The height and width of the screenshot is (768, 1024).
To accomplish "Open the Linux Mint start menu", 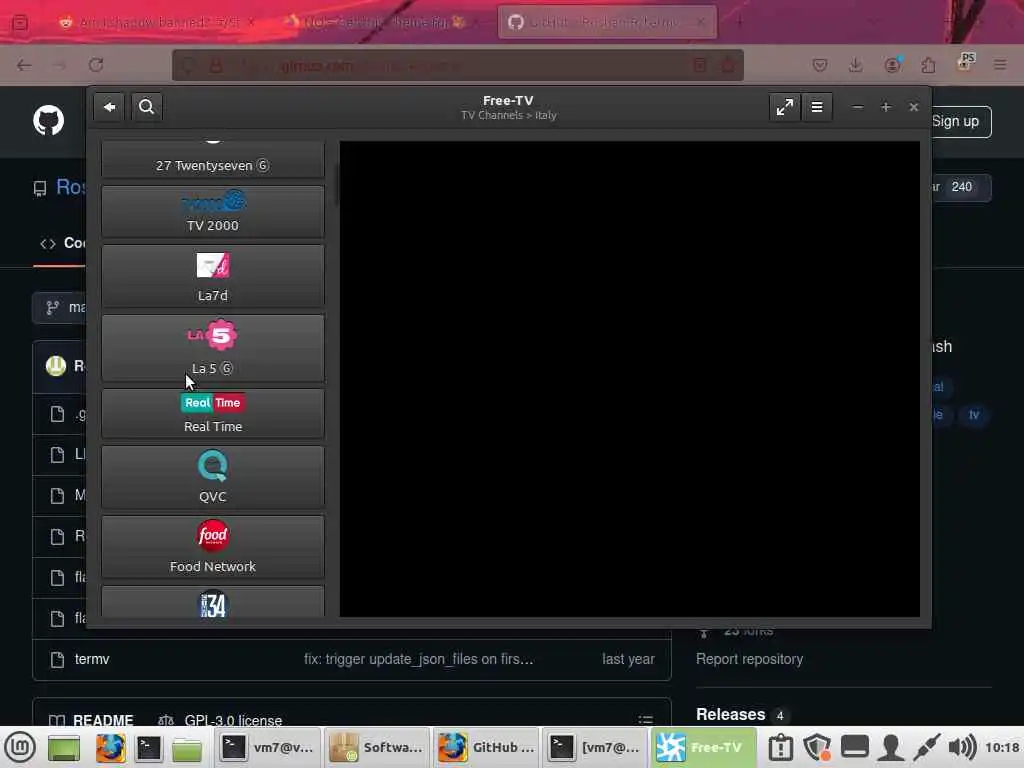I will 20,747.
